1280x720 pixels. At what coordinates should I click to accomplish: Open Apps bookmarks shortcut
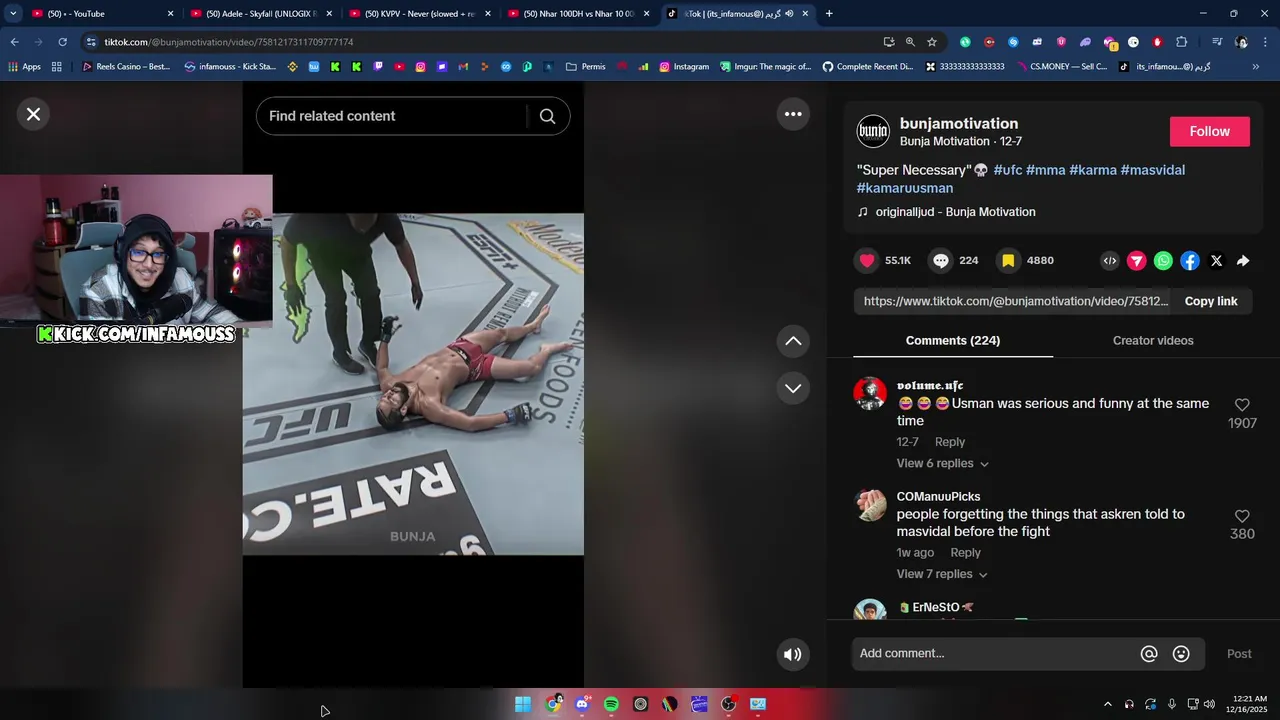coord(24,67)
